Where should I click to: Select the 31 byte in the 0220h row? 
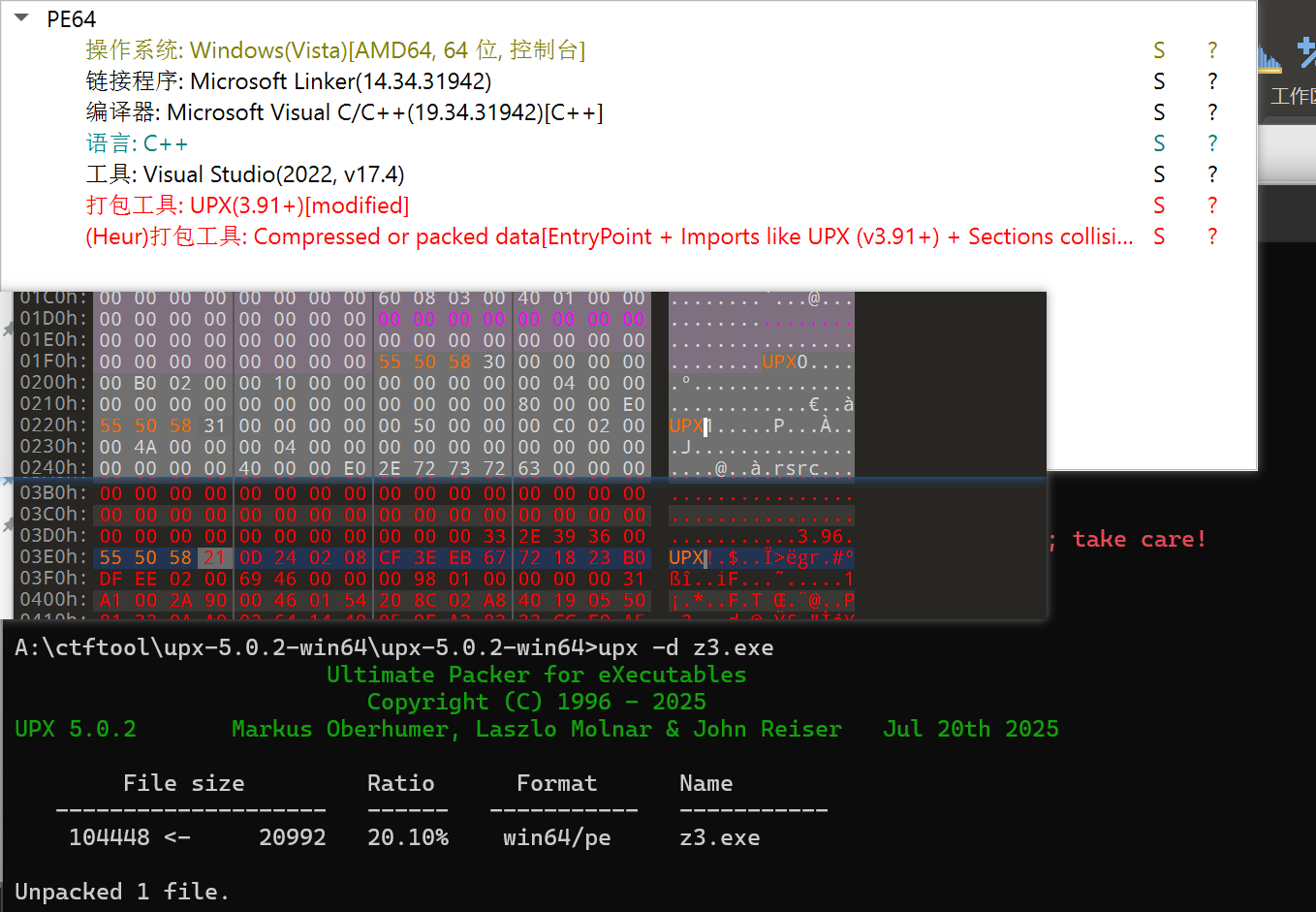(214, 425)
